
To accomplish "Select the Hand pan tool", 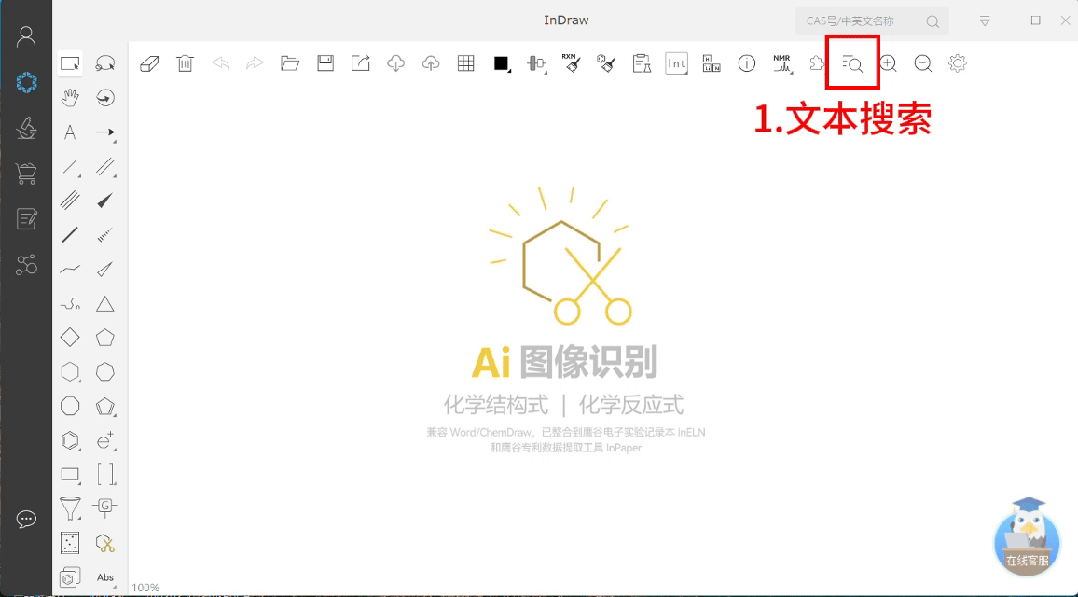I will coord(70,97).
